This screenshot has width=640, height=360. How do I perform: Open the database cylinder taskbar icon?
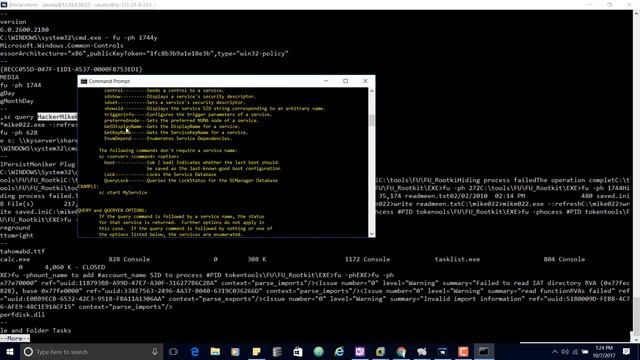(277, 352)
